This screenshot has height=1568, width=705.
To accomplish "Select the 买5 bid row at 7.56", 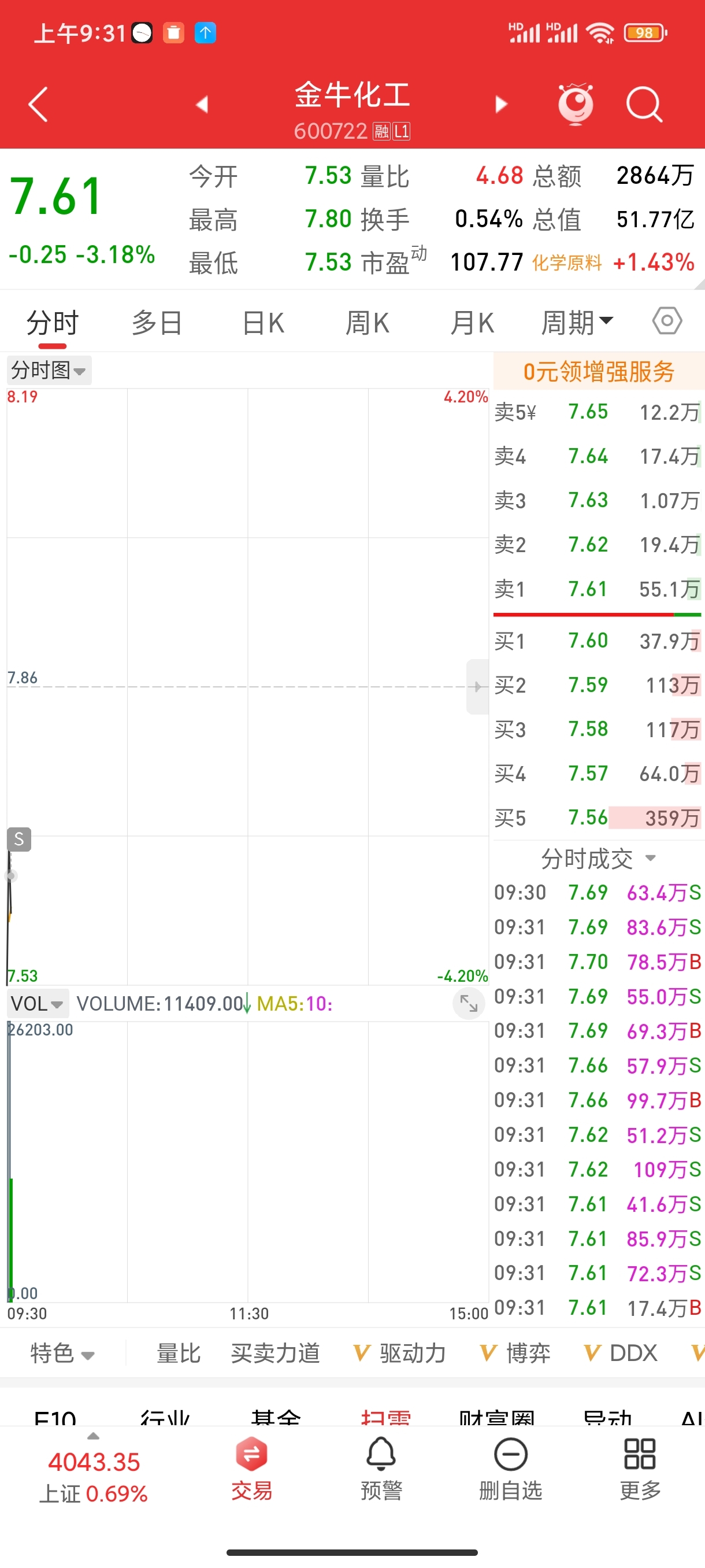I will pyautogui.click(x=598, y=818).
